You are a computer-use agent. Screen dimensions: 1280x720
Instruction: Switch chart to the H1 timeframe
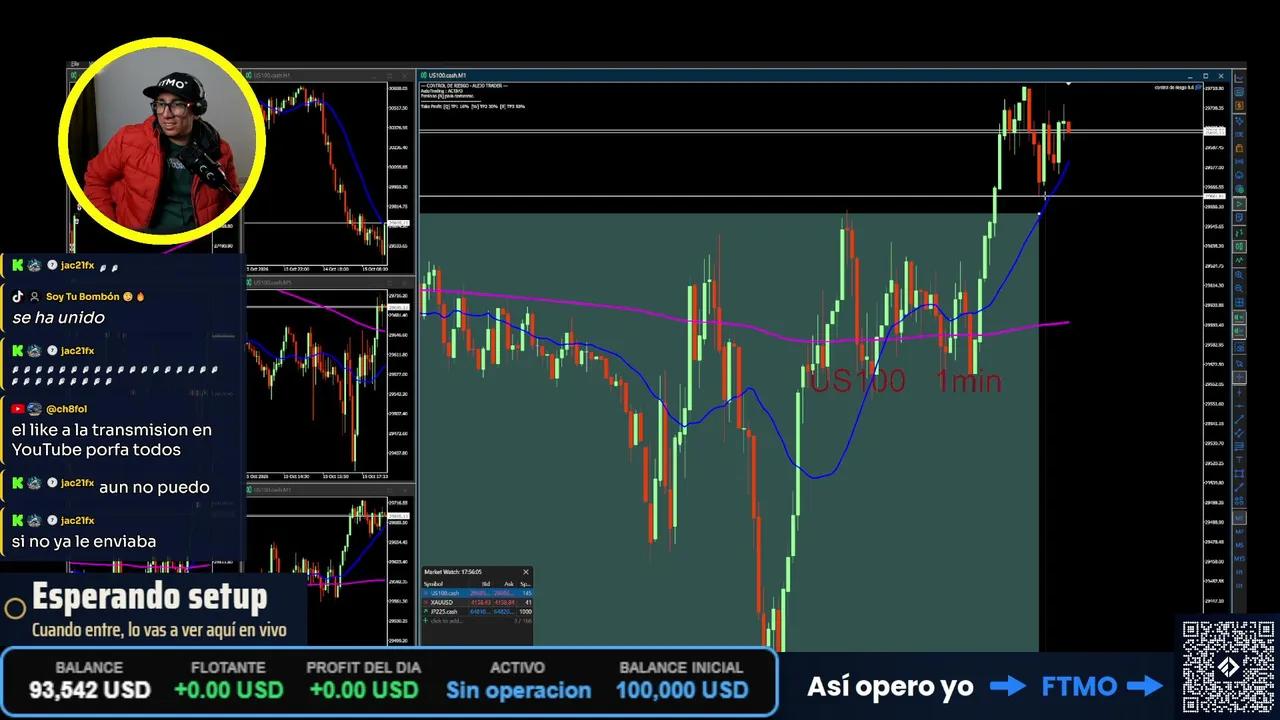[x=1239, y=572]
